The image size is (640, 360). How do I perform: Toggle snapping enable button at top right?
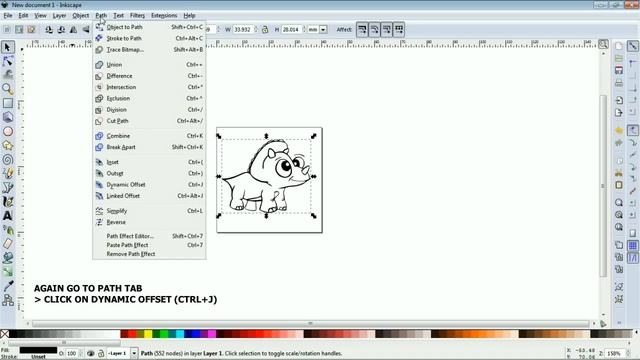[x=633, y=46]
